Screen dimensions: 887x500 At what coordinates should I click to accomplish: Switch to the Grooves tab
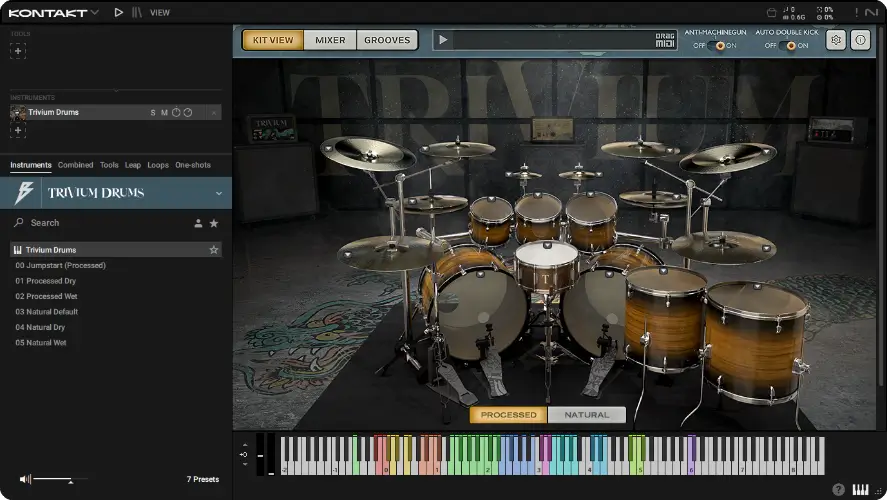pos(387,40)
